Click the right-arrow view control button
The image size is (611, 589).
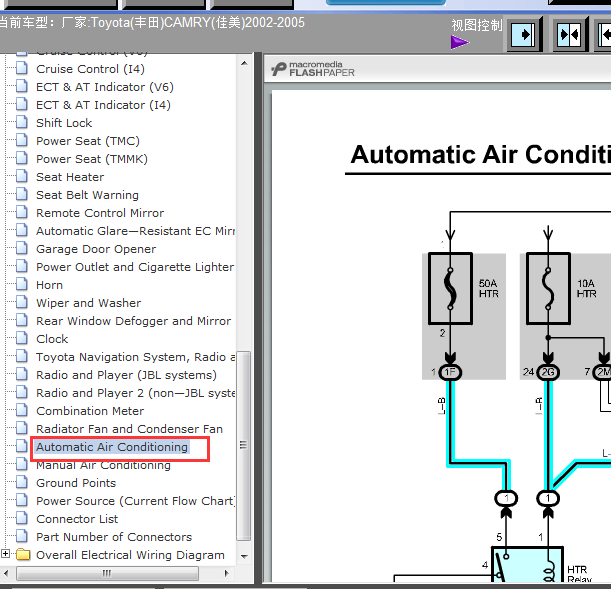click(524, 35)
